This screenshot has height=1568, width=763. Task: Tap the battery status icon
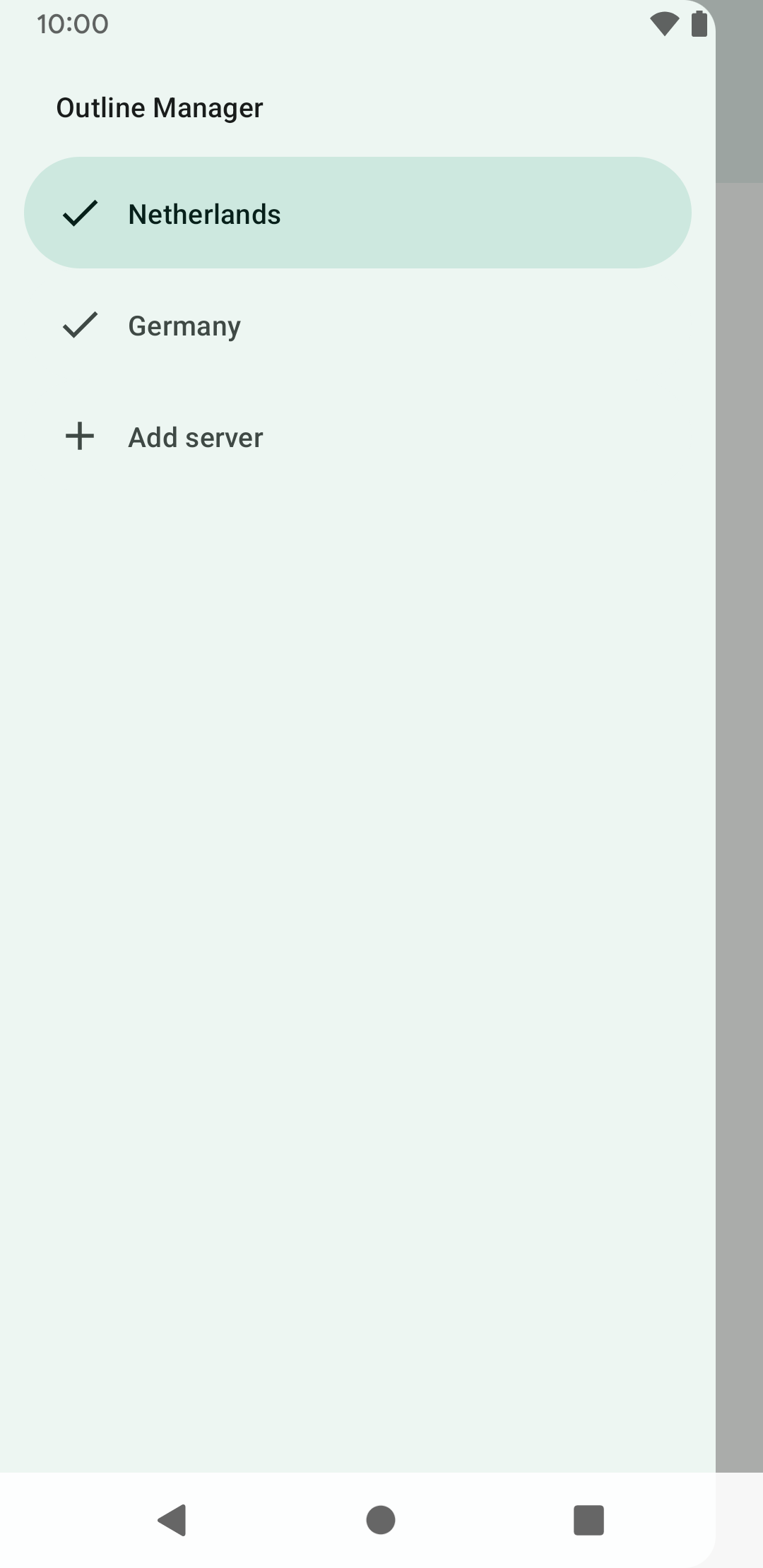pos(699,24)
